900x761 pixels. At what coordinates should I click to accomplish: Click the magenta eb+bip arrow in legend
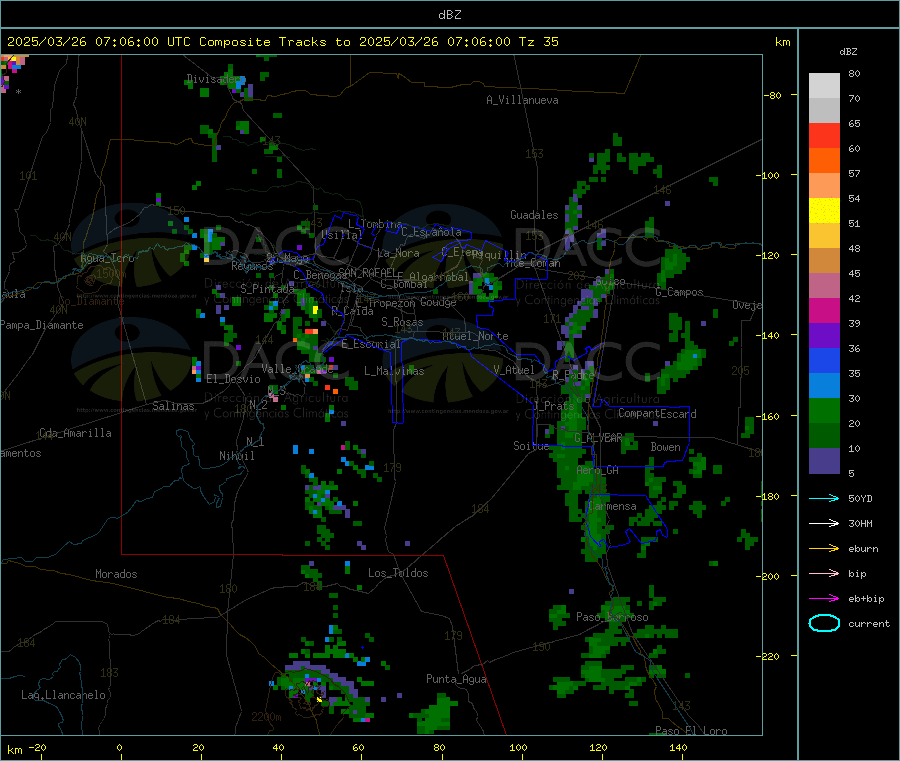pos(824,599)
